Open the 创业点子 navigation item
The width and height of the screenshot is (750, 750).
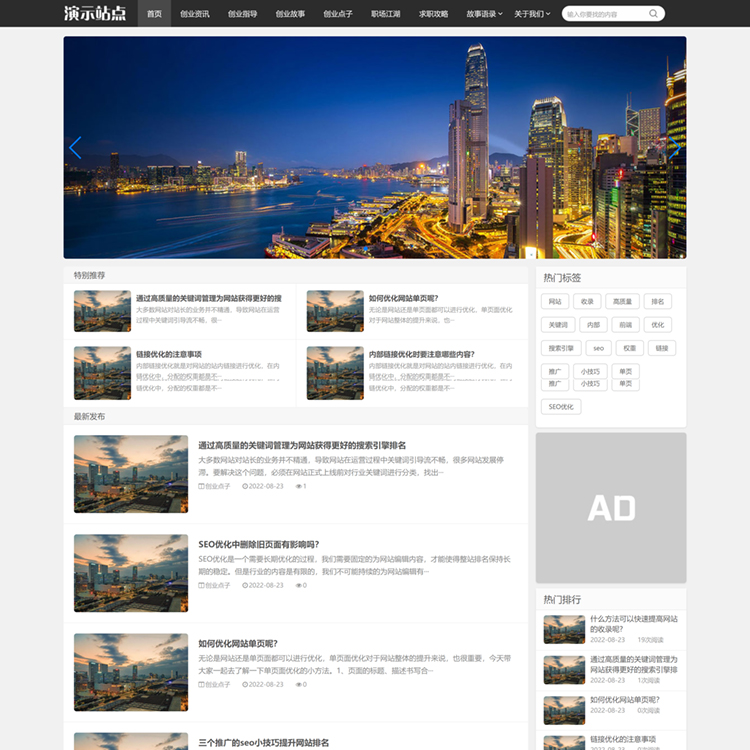tap(338, 14)
